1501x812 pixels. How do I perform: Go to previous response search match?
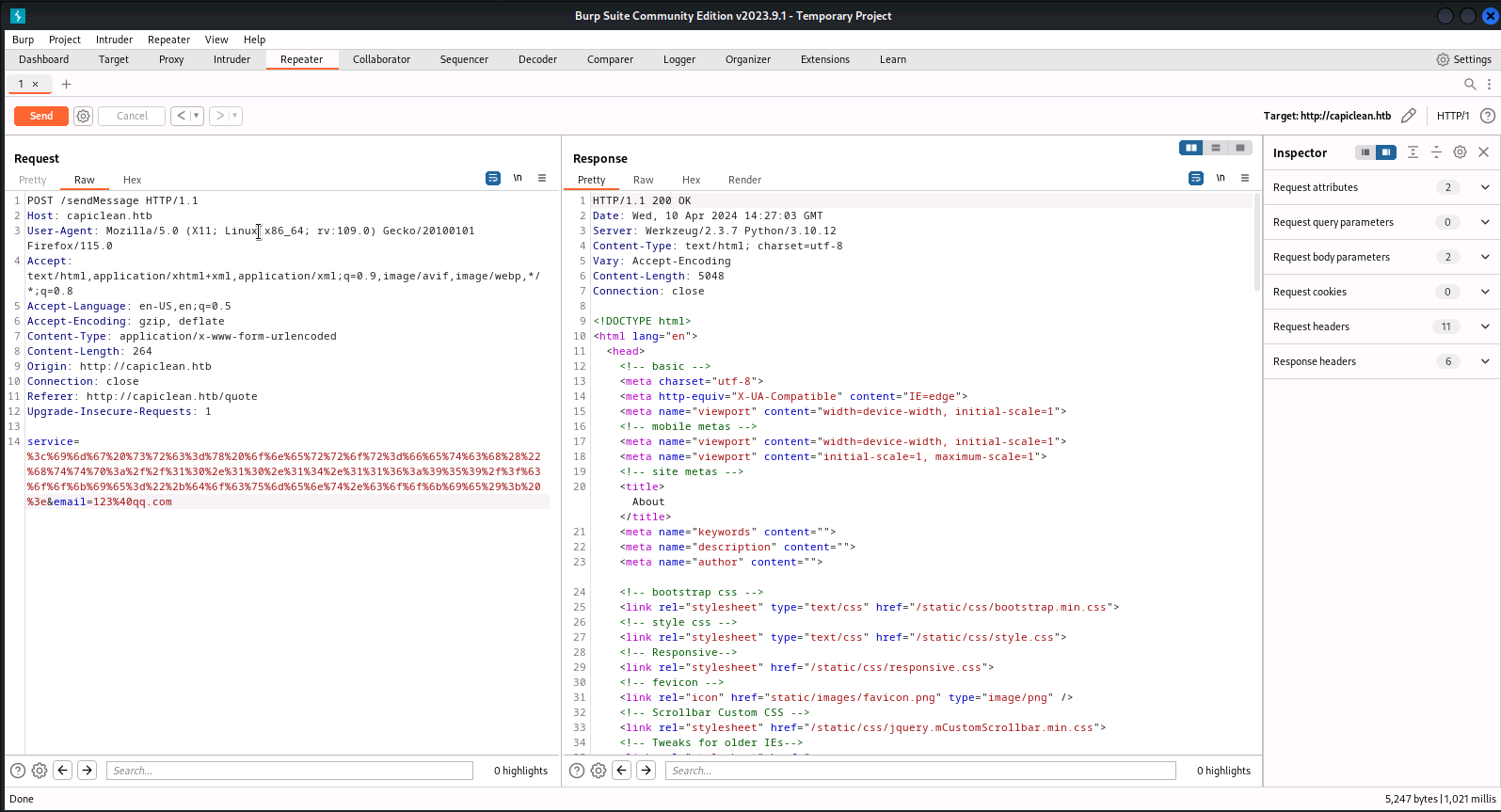click(x=622, y=771)
